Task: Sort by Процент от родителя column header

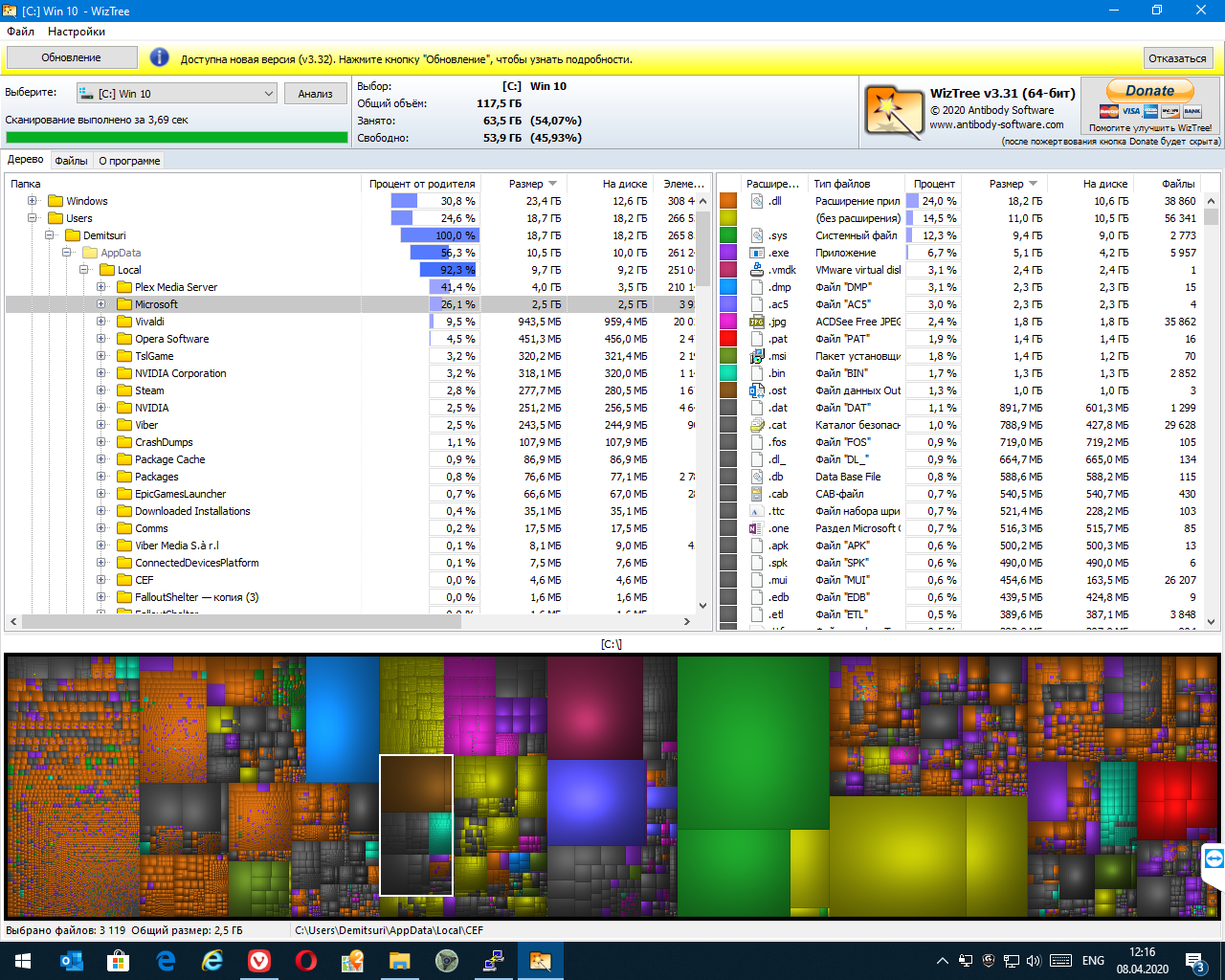Action: click(x=421, y=184)
